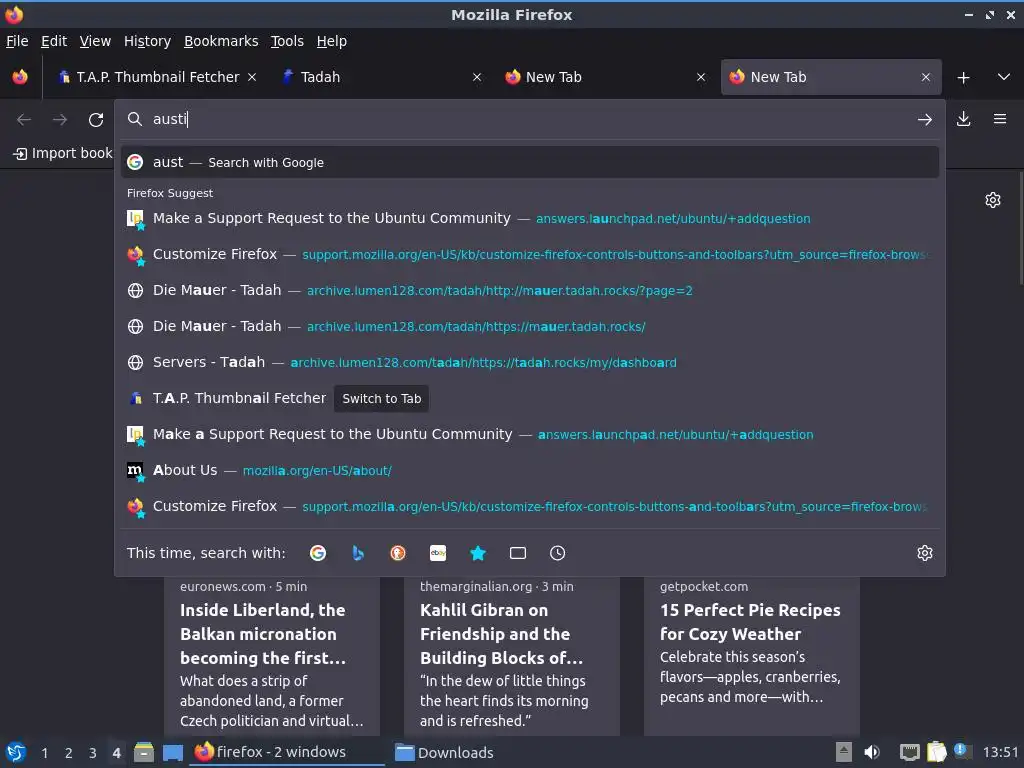Open About Us mozilla.org suggestion
The image size is (1024, 768).
[x=530, y=470]
